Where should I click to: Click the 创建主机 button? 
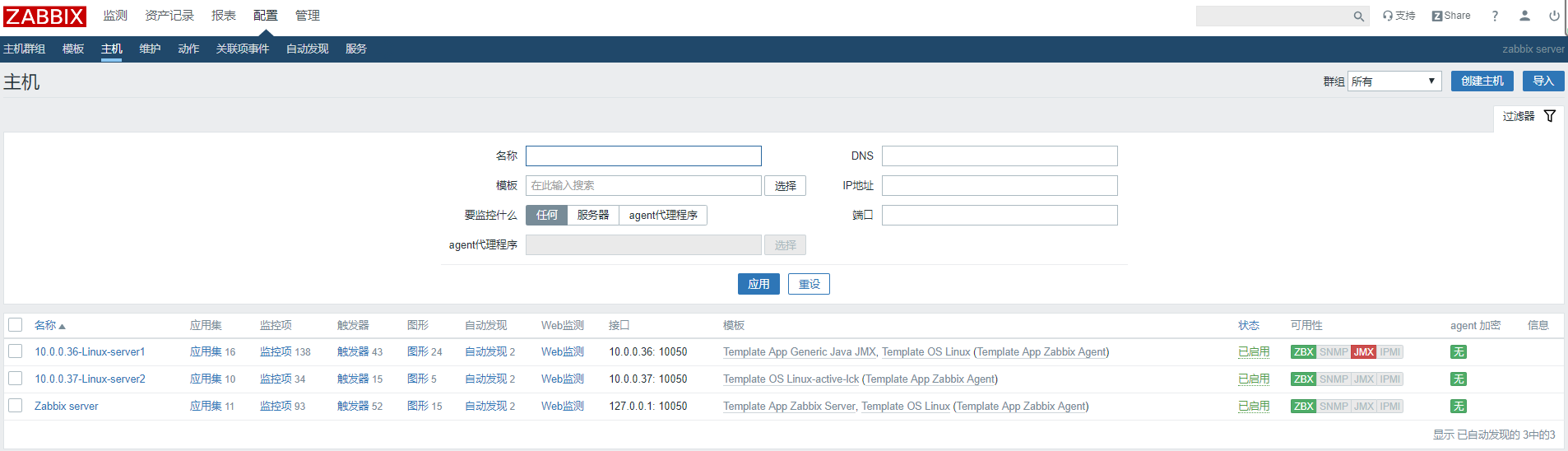(x=1482, y=81)
